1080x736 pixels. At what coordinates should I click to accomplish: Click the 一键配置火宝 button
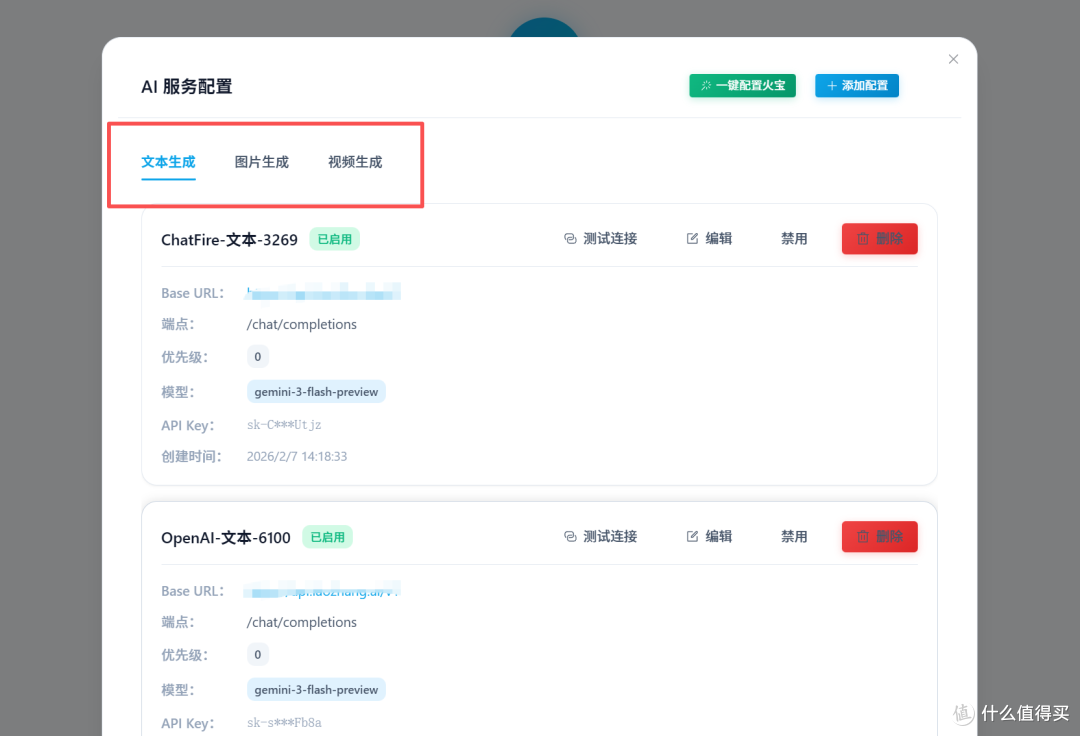[742, 85]
